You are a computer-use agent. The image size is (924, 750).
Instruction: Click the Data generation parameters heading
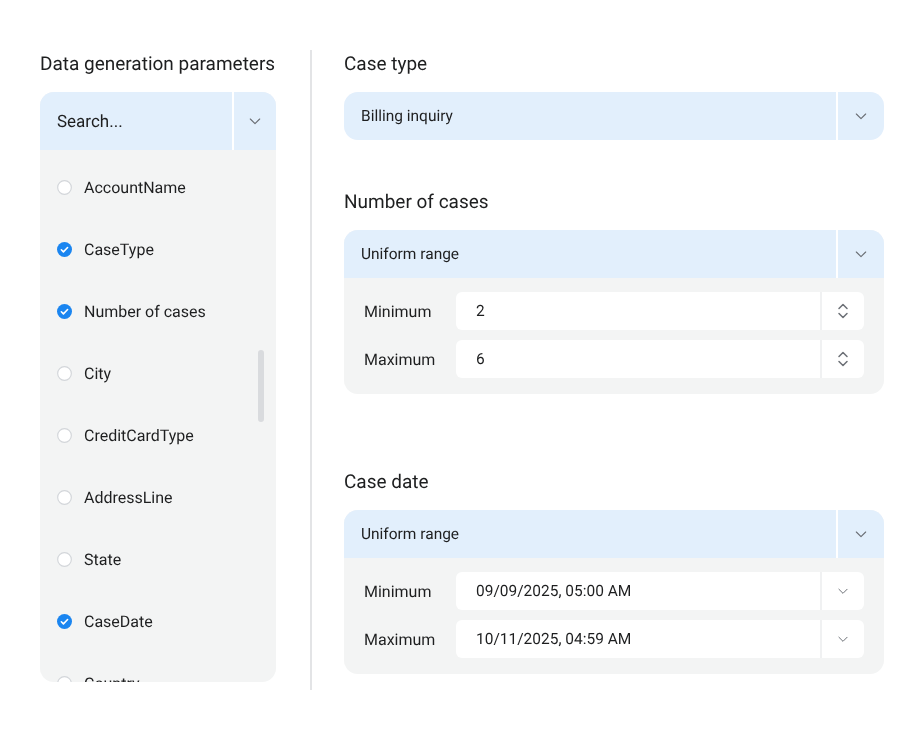[x=157, y=64]
